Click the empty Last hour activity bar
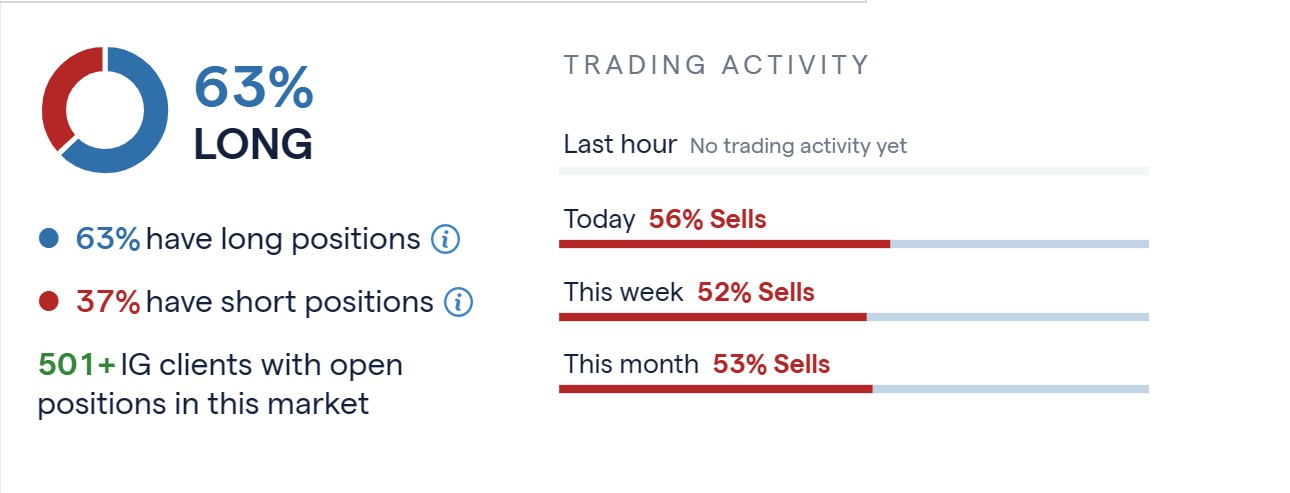The image size is (1290, 493). (854, 171)
